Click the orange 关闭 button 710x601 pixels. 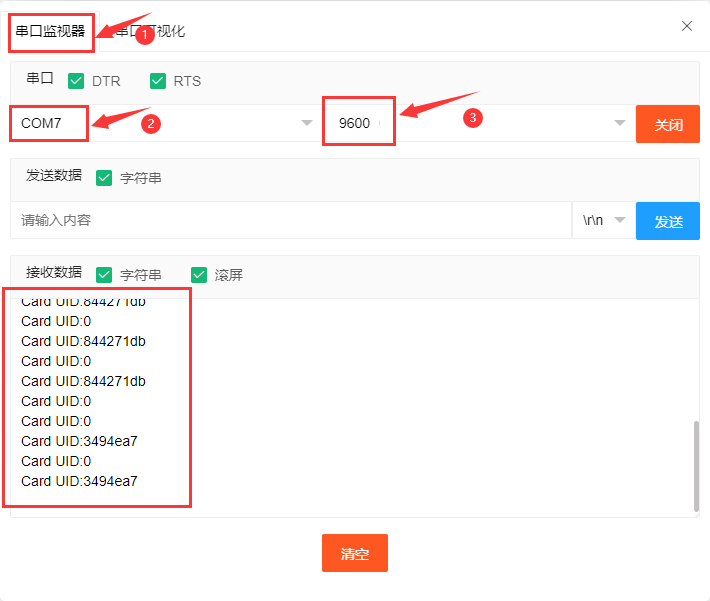(668, 124)
